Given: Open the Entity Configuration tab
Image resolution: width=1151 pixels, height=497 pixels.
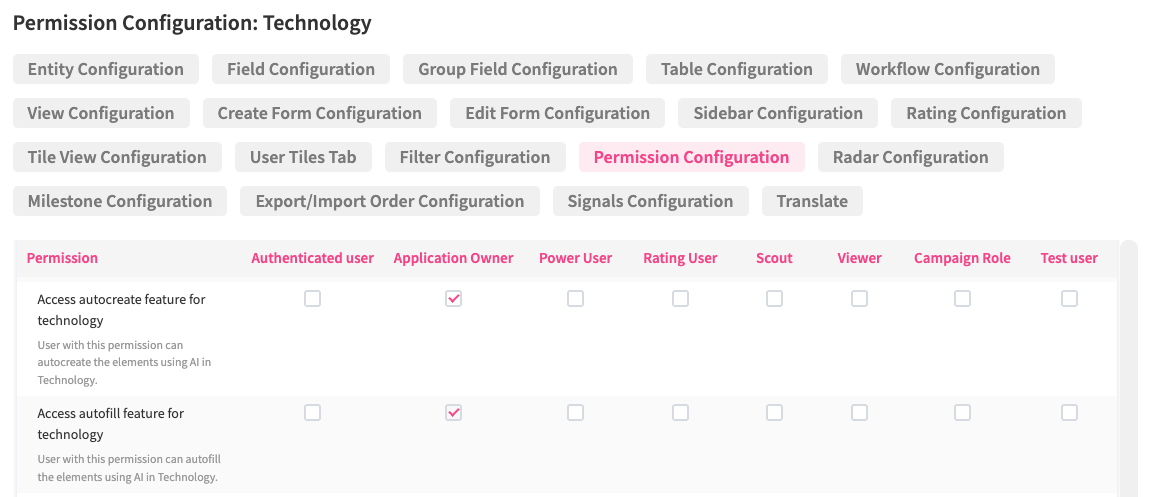Looking at the screenshot, I should pyautogui.click(x=106, y=69).
